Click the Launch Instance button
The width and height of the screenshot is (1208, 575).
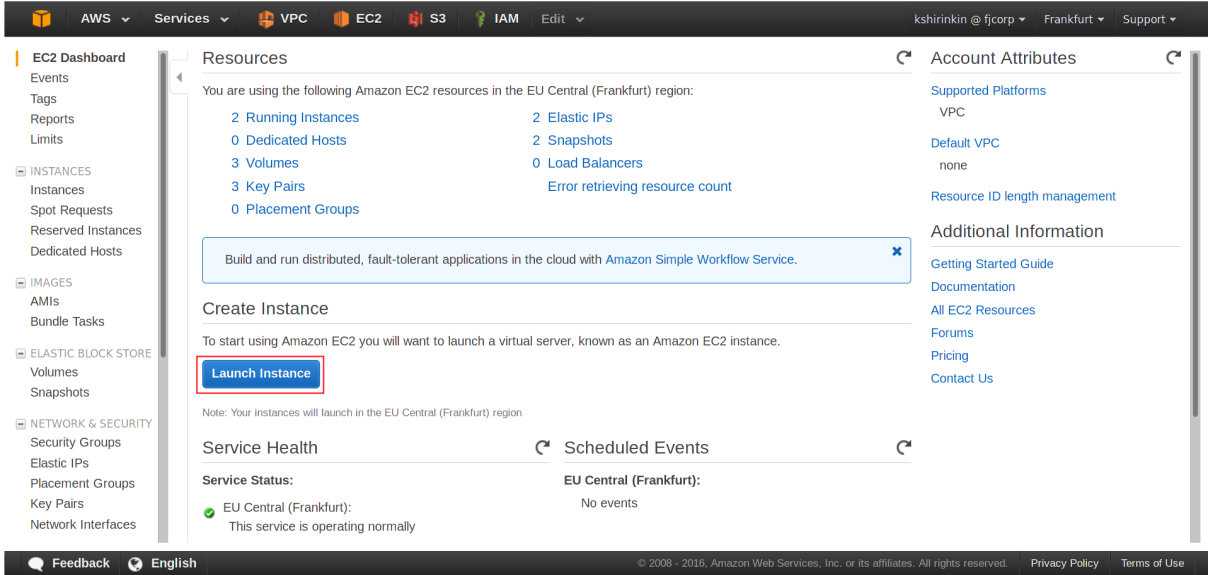click(x=261, y=373)
